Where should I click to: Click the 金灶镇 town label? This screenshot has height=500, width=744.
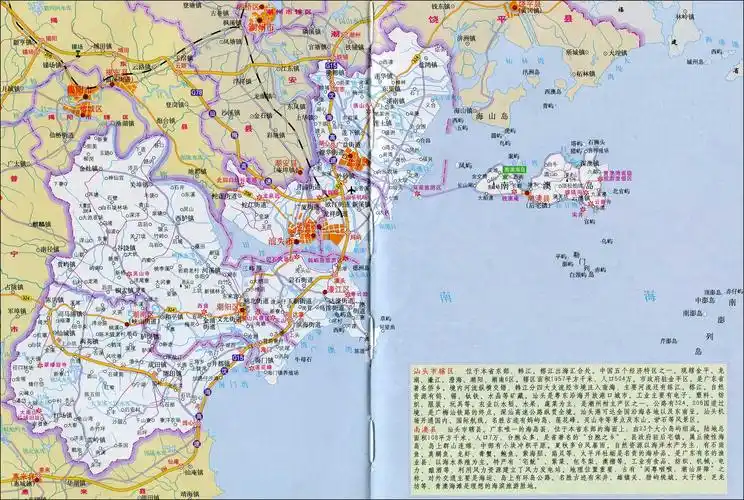coord(88,168)
